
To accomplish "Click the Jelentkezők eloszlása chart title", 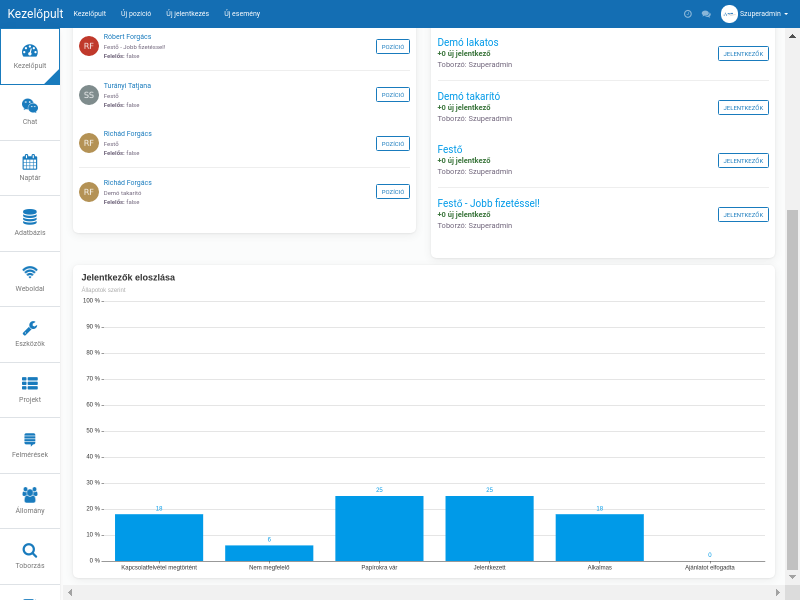I will 128,278.
